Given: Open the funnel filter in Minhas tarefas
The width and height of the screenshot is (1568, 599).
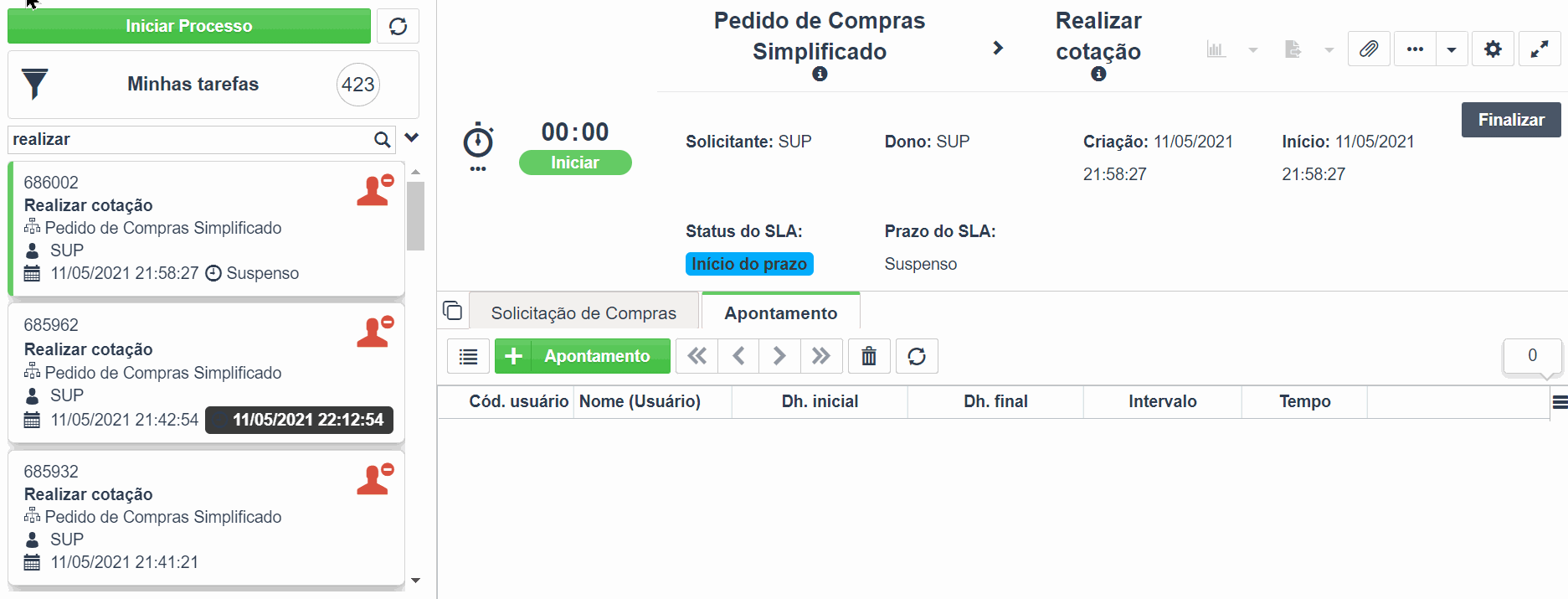Looking at the screenshot, I should [34, 84].
